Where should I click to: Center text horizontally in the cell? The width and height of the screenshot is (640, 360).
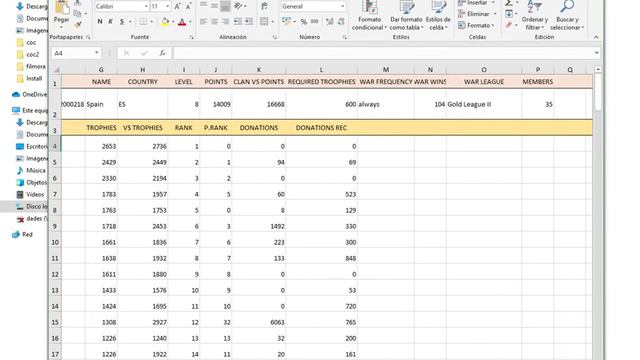click(214, 22)
